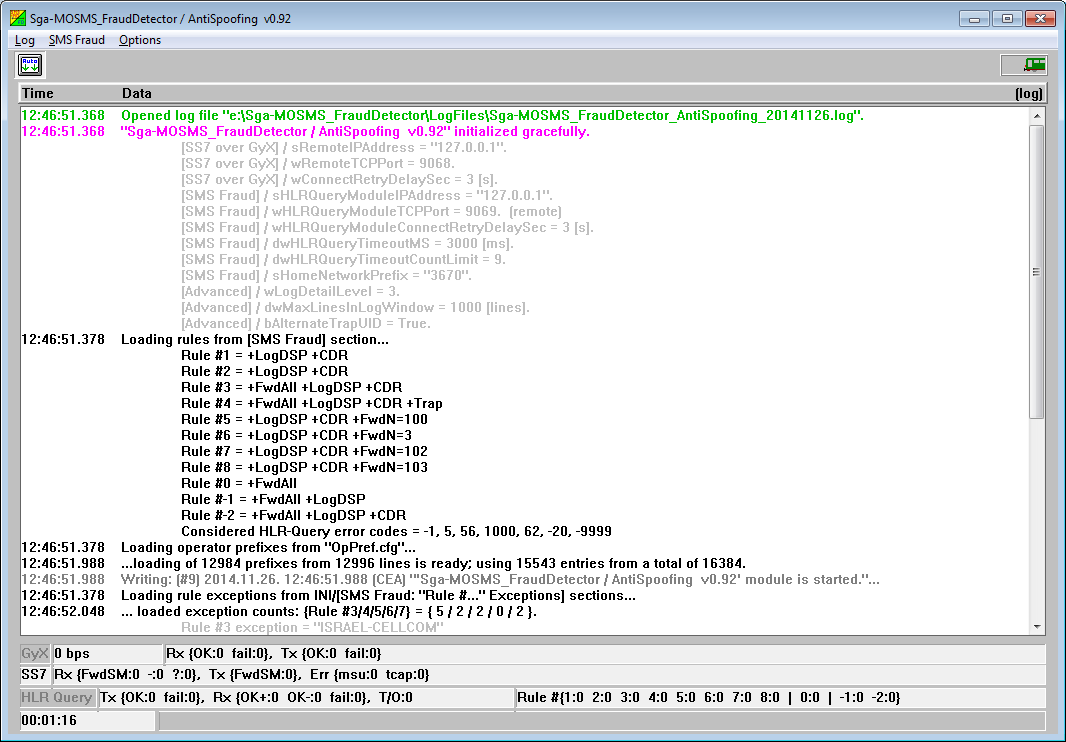
Task: Select the wConnectRetryDelaySec = 3 line
Action: point(339,180)
